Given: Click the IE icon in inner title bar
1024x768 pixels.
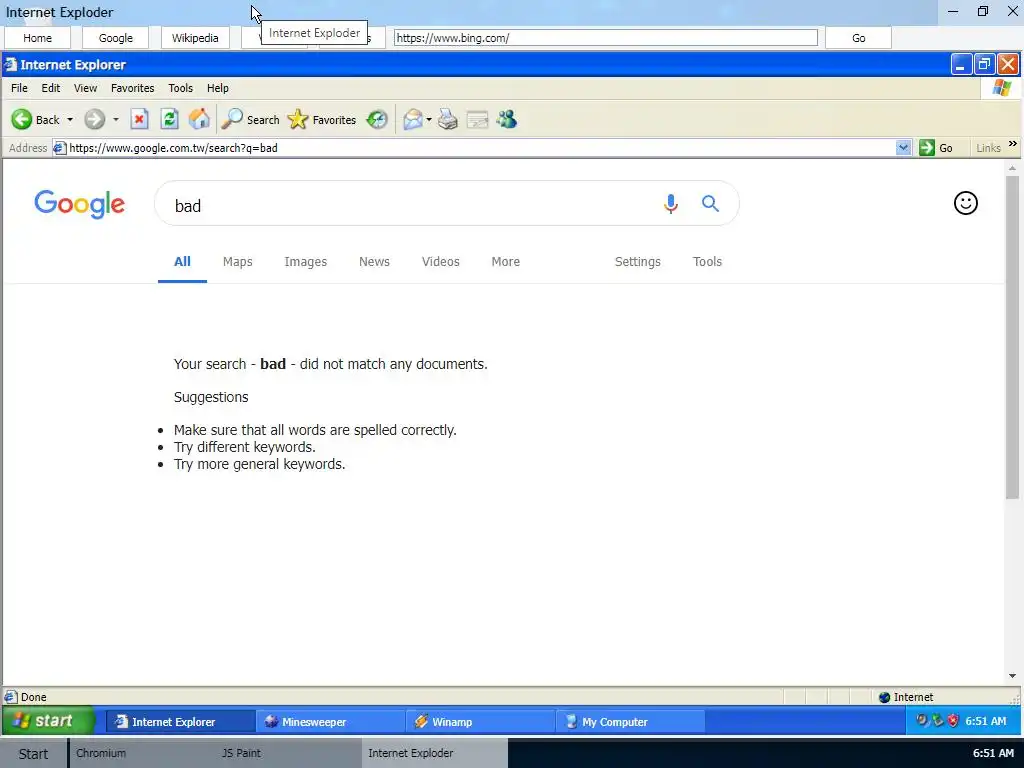Looking at the screenshot, I should [10, 64].
